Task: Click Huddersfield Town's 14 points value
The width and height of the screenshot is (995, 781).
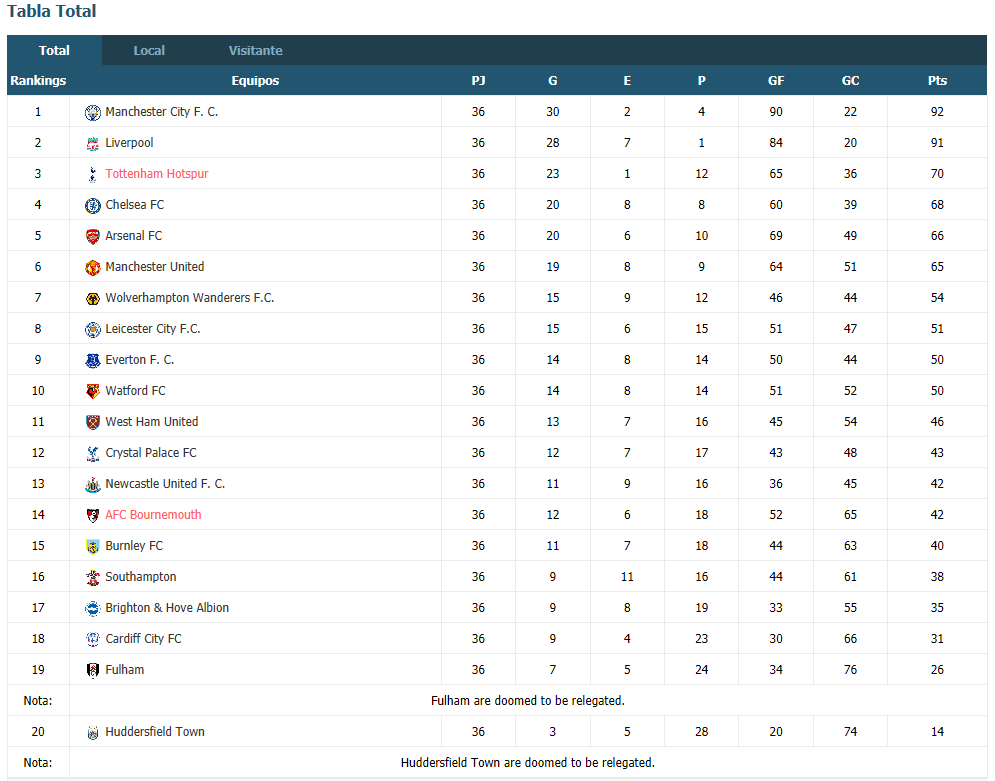Action: [937, 732]
